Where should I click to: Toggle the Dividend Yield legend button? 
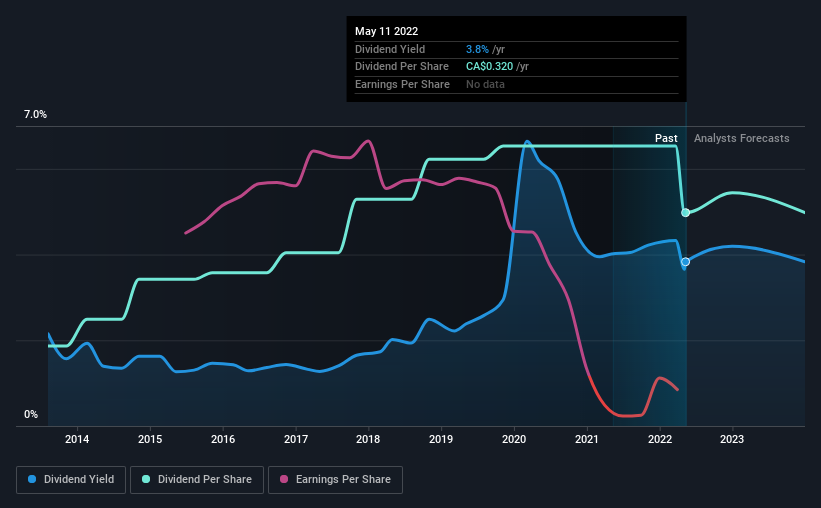point(71,480)
